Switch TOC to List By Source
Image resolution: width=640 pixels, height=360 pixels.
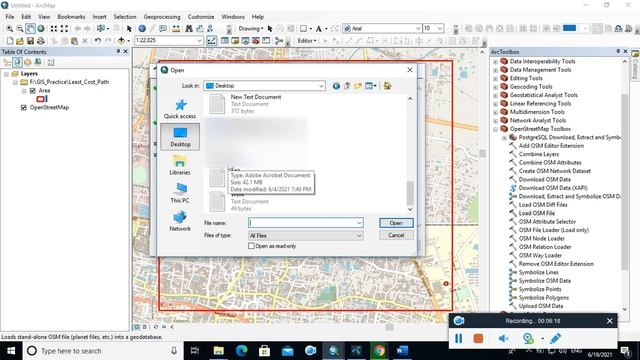17,62
